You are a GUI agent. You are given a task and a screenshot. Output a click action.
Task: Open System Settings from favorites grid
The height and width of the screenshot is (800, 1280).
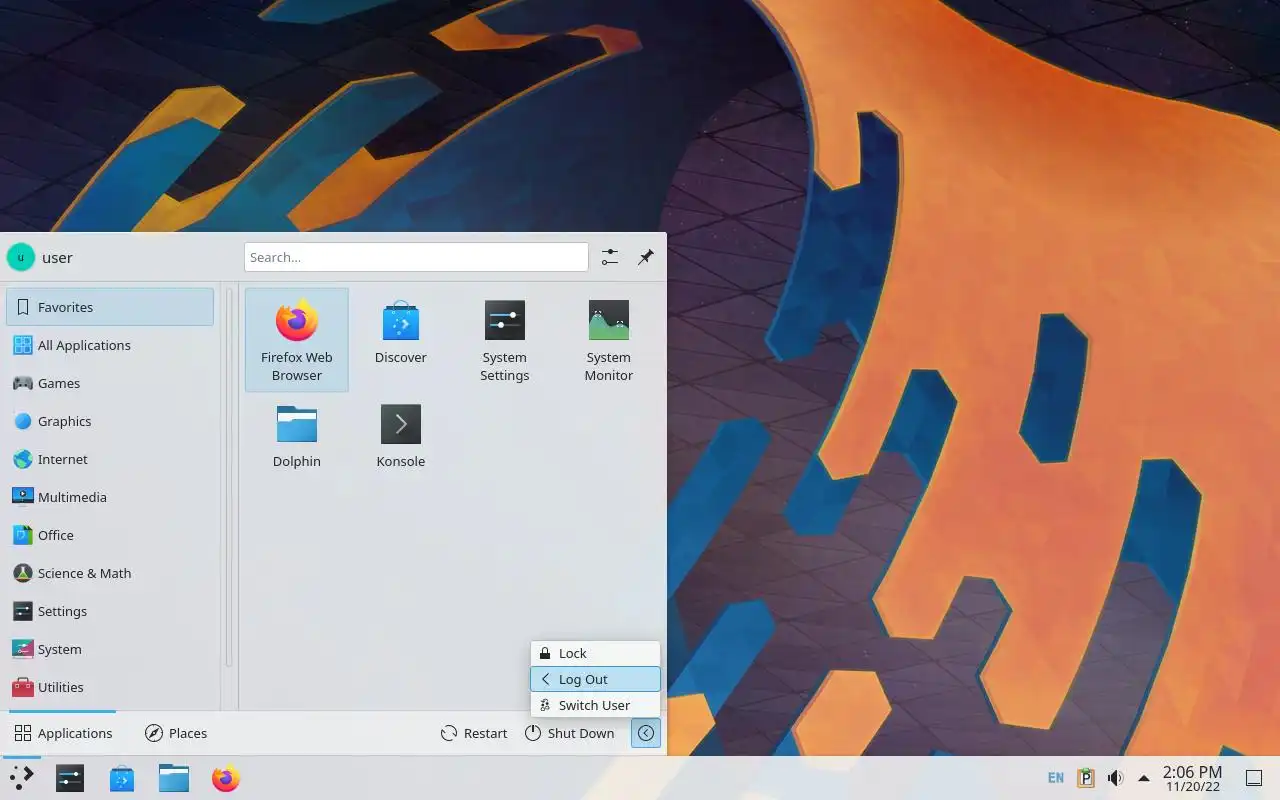point(505,340)
